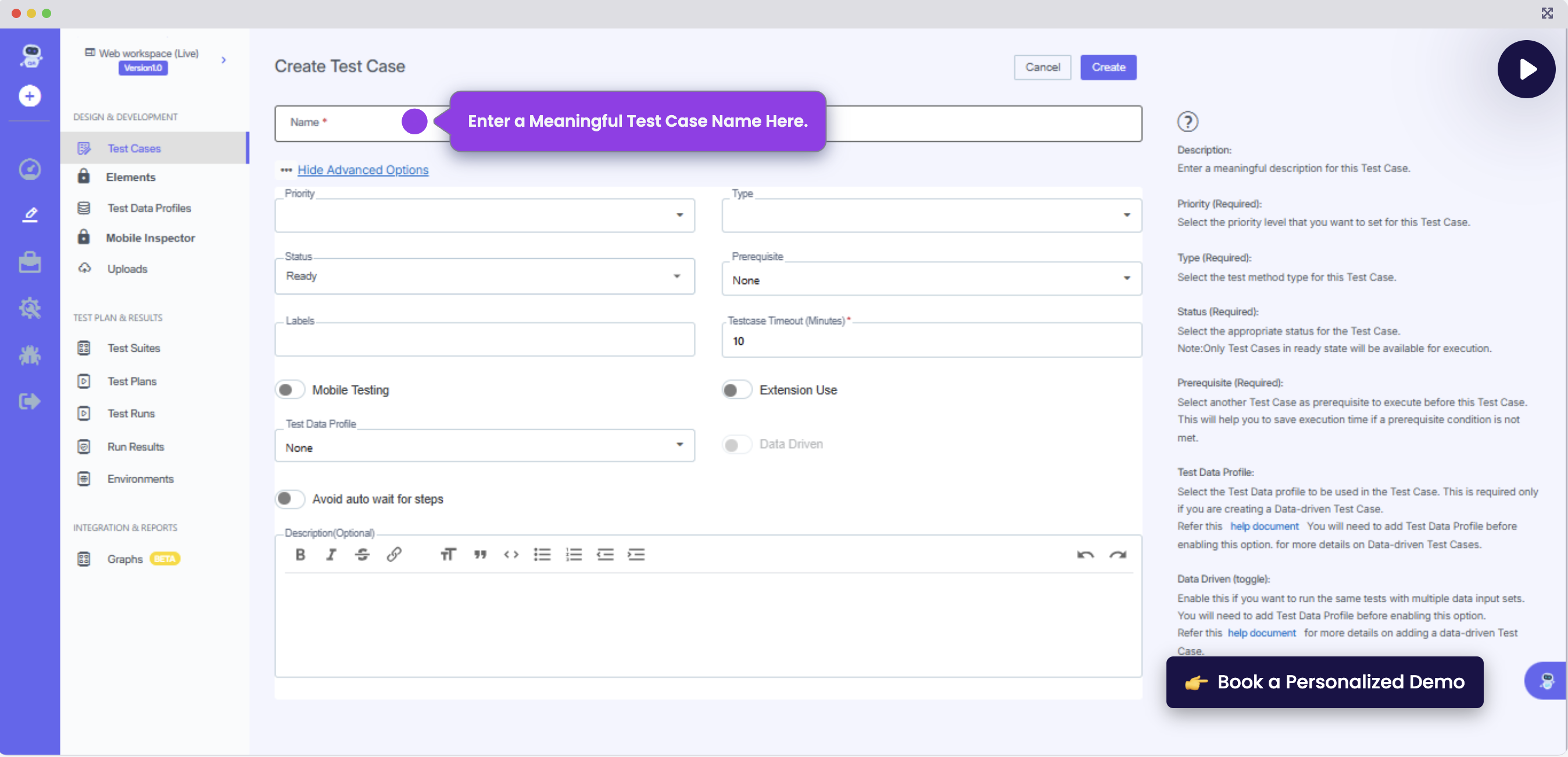Open Test Suites in the sidebar

pyautogui.click(x=133, y=348)
